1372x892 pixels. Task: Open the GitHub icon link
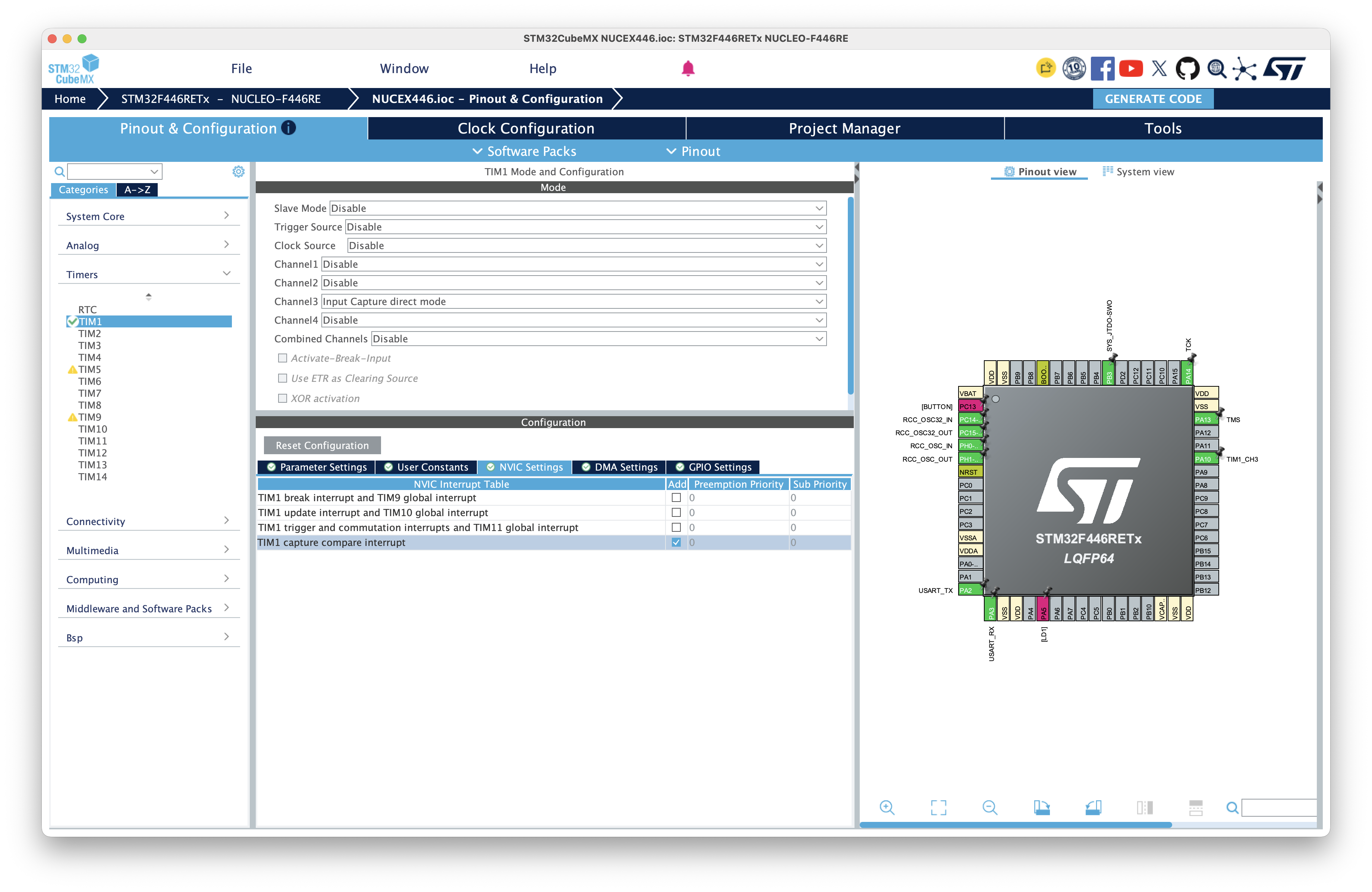coord(1187,69)
